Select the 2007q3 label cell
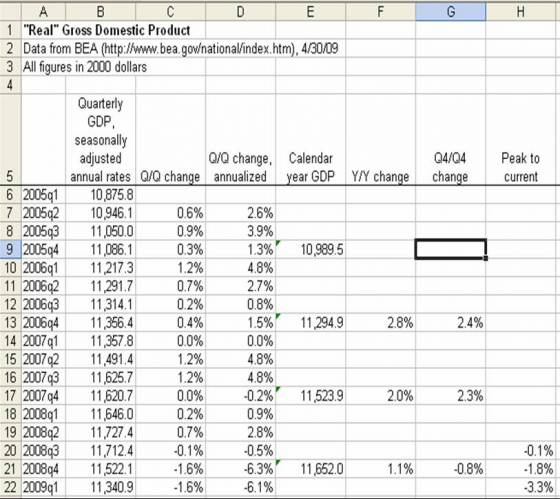The image size is (560, 499). [43, 377]
